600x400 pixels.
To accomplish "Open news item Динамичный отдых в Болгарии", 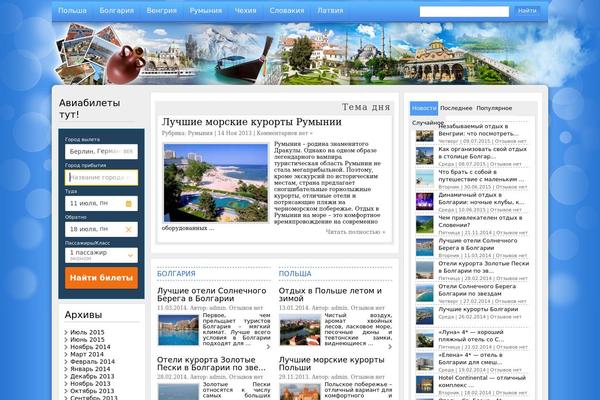I will [x=481, y=198].
